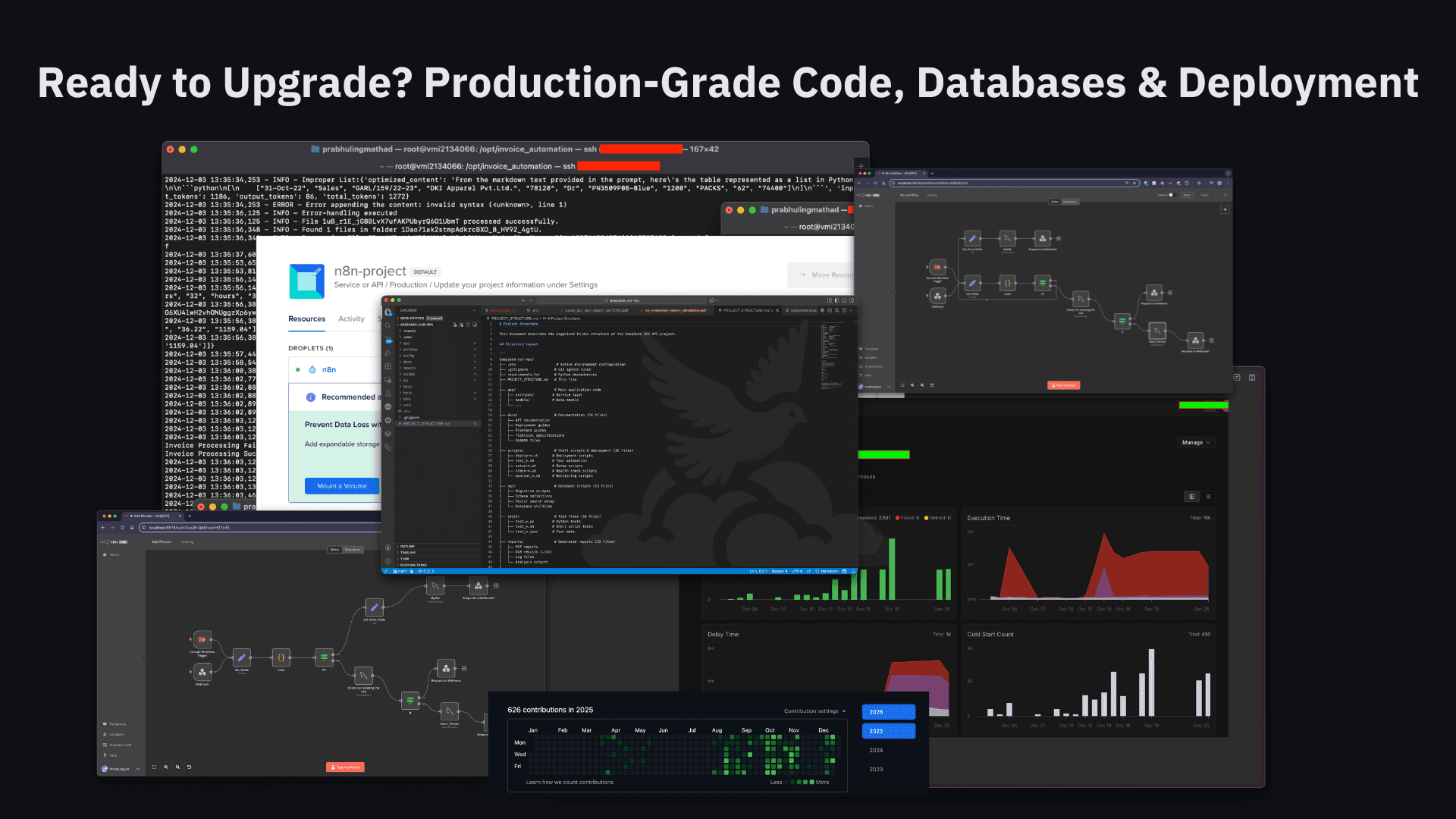Screen dimensions: 1456x819
Task: Switch to Activity tab in n8n-project page
Action: click(351, 318)
